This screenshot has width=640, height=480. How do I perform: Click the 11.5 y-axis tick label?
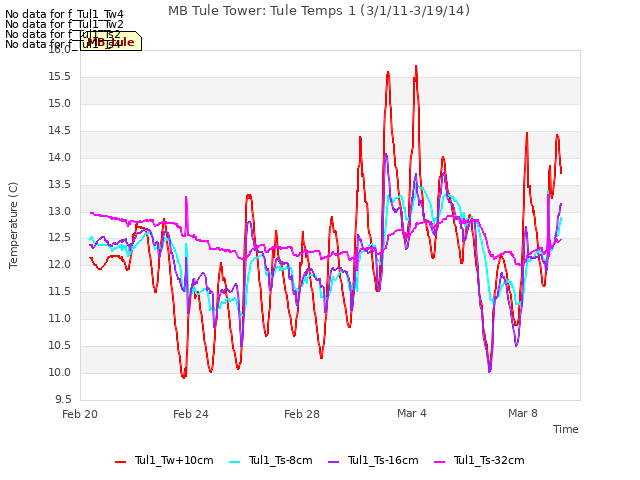pyautogui.click(x=60, y=291)
